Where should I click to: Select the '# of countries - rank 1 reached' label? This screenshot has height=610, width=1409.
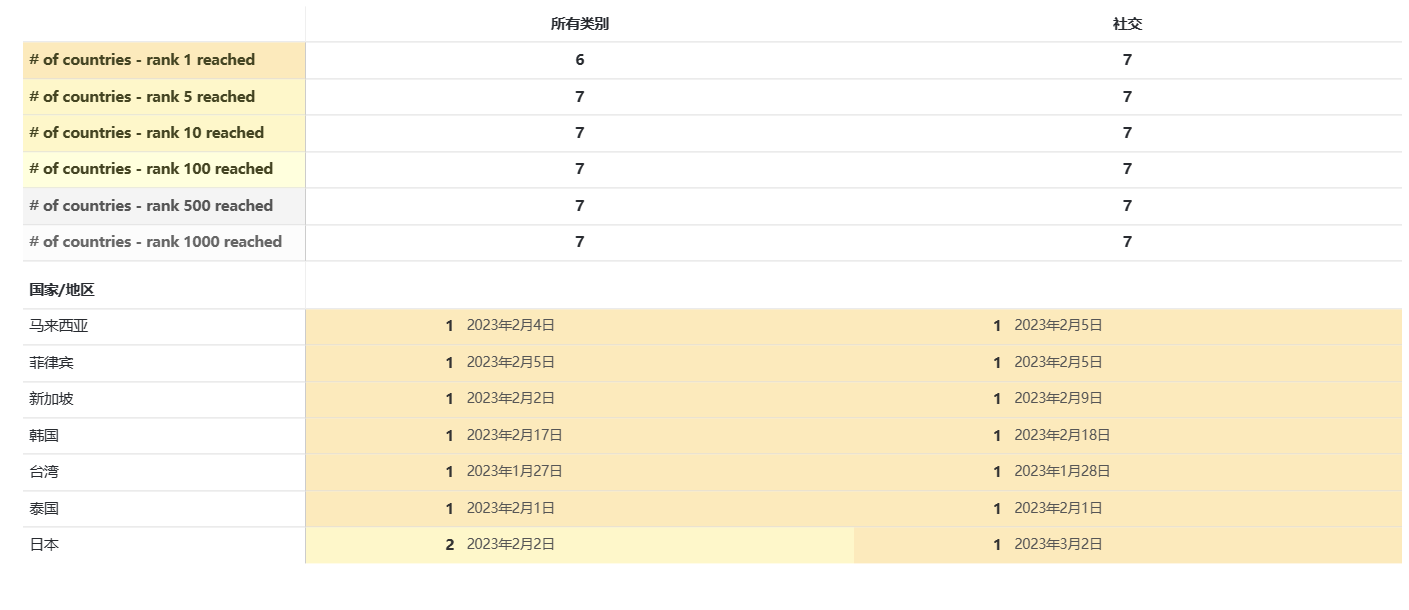[142, 60]
